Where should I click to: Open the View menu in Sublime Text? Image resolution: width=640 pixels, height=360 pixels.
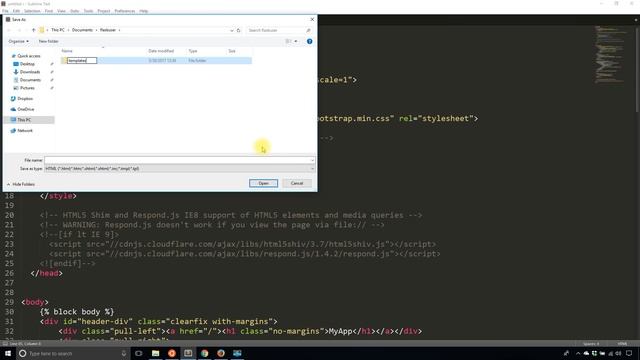(61, 11)
